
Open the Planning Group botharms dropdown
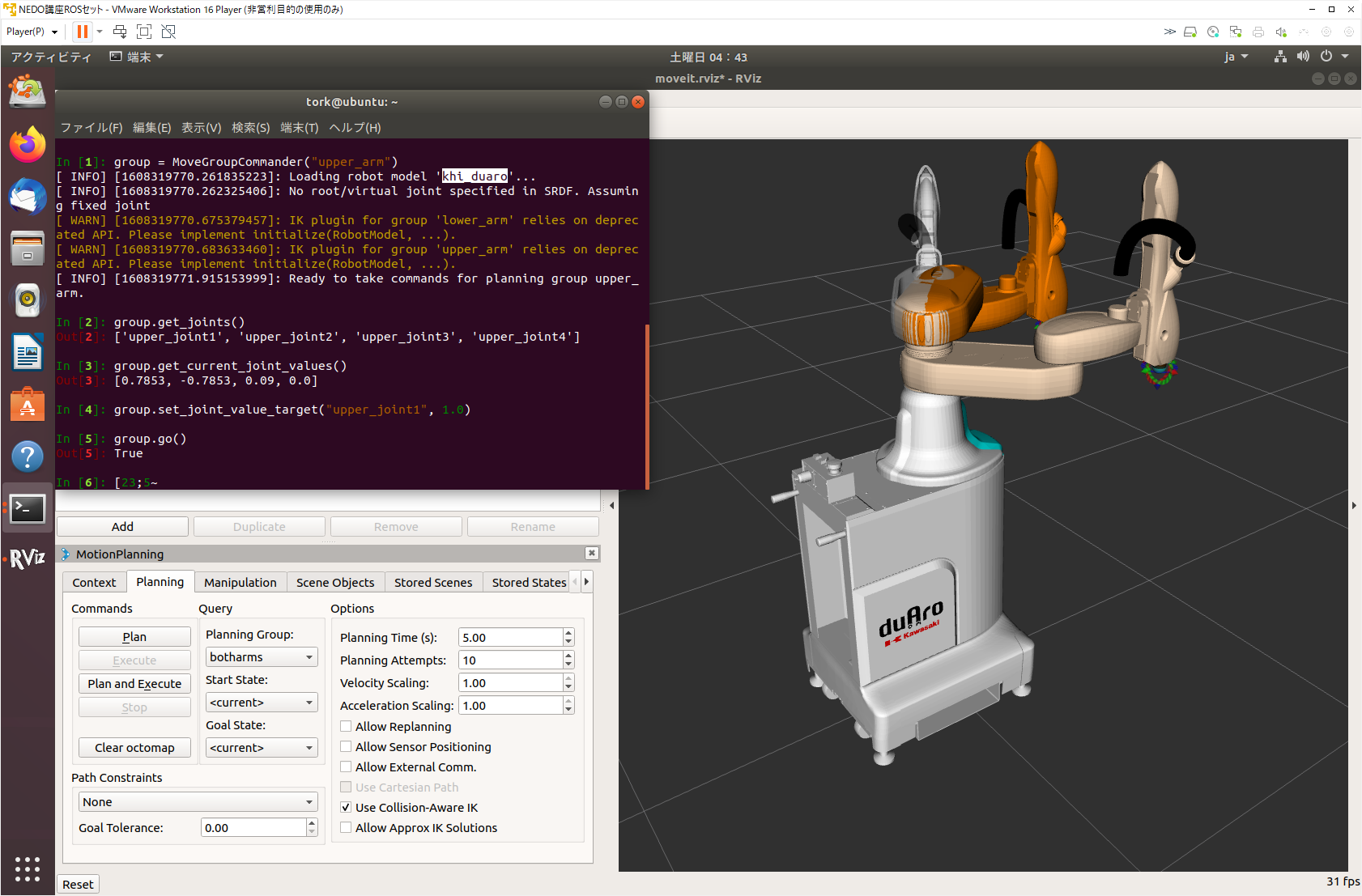pos(261,657)
